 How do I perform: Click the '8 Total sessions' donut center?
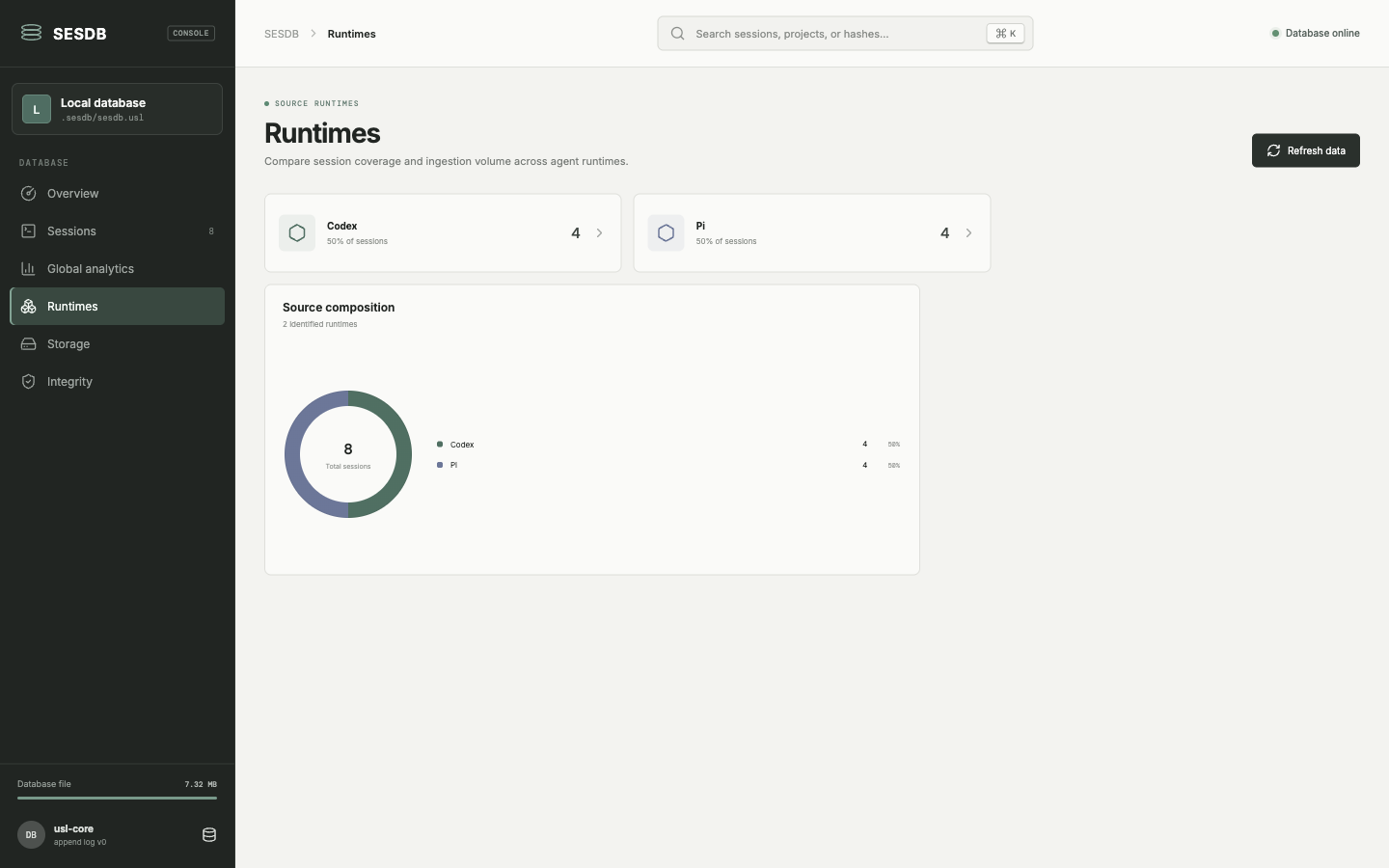click(x=348, y=455)
